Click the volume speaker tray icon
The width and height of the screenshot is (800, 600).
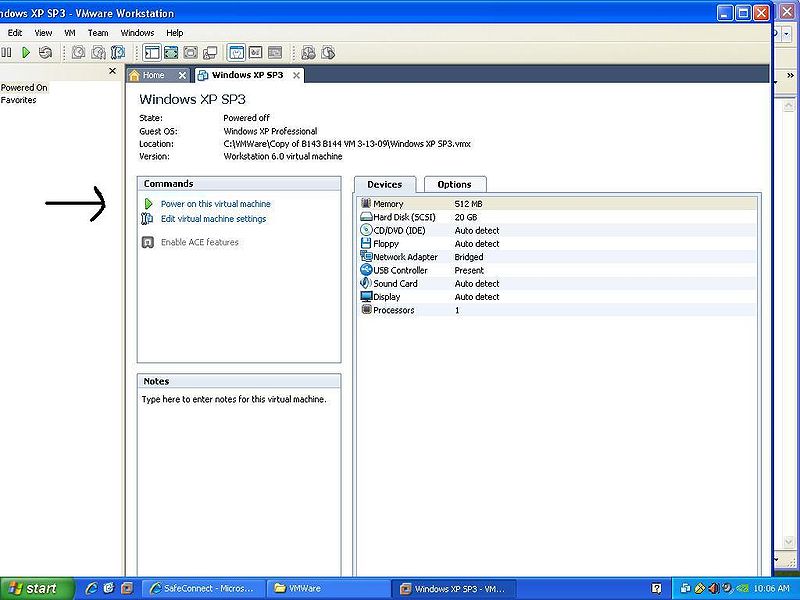[x=714, y=589]
